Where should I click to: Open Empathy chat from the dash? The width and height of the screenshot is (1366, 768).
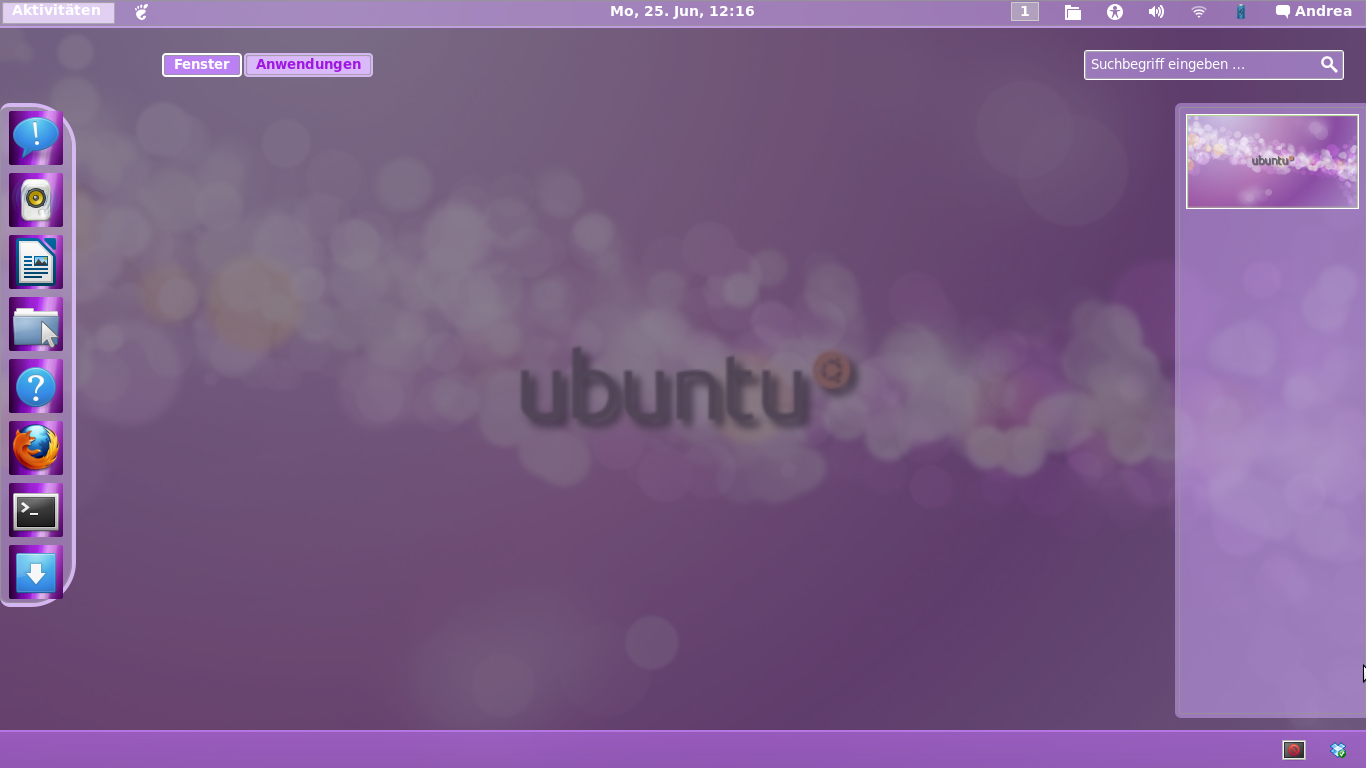pyautogui.click(x=36, y=138)
